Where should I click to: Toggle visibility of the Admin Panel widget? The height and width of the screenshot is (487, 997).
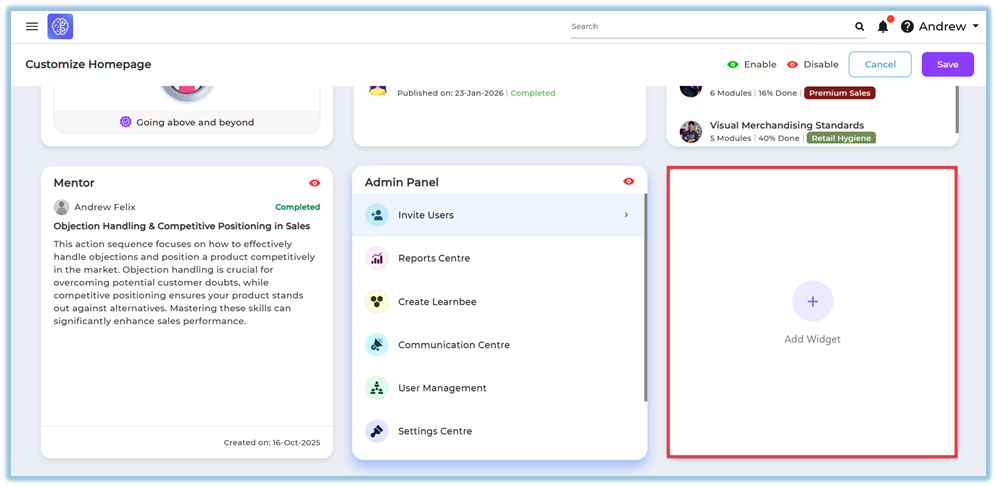(629, 182)
